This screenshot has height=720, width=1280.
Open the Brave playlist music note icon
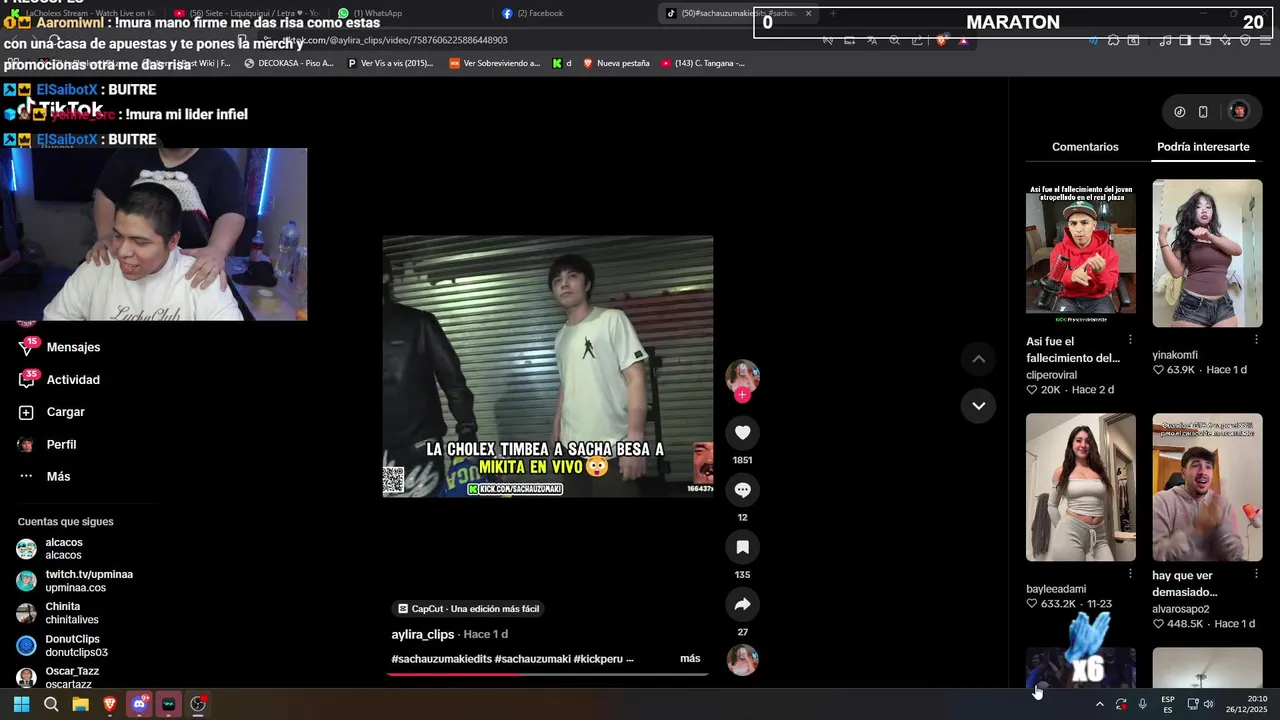click(x=1165, y=40)
